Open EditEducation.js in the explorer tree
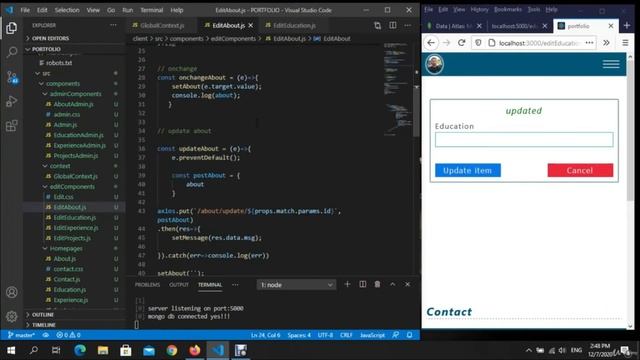The width and height of the screenshot is (640, 360). click(75, 218)
